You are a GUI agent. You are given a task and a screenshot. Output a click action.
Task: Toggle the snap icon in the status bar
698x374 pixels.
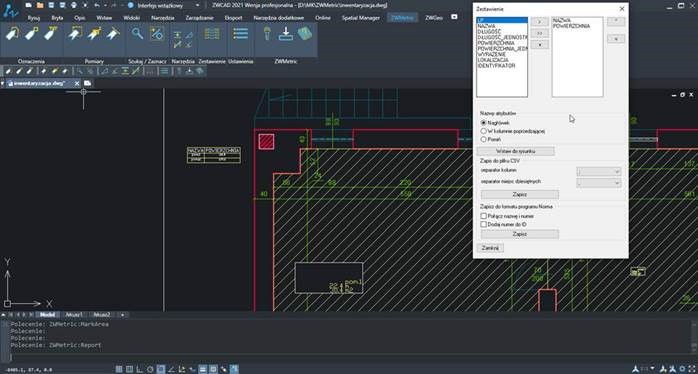pos(130,369)
